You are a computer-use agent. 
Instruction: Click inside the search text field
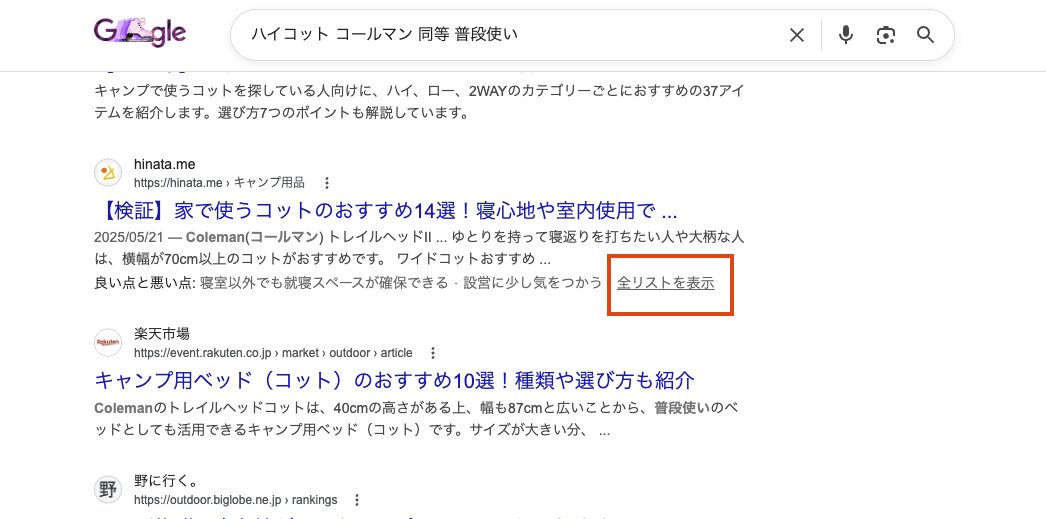pos(500,36)
